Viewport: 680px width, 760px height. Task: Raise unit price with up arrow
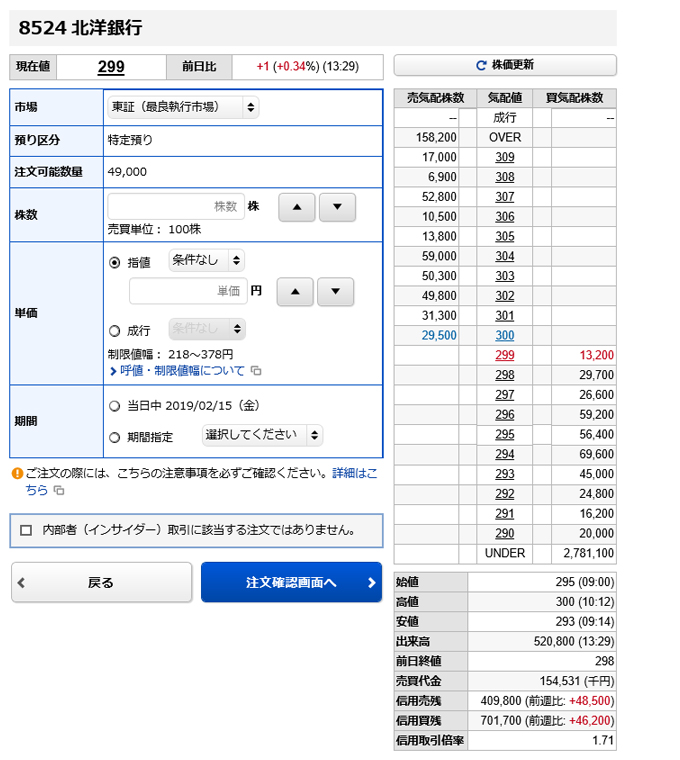coord(295,292)
